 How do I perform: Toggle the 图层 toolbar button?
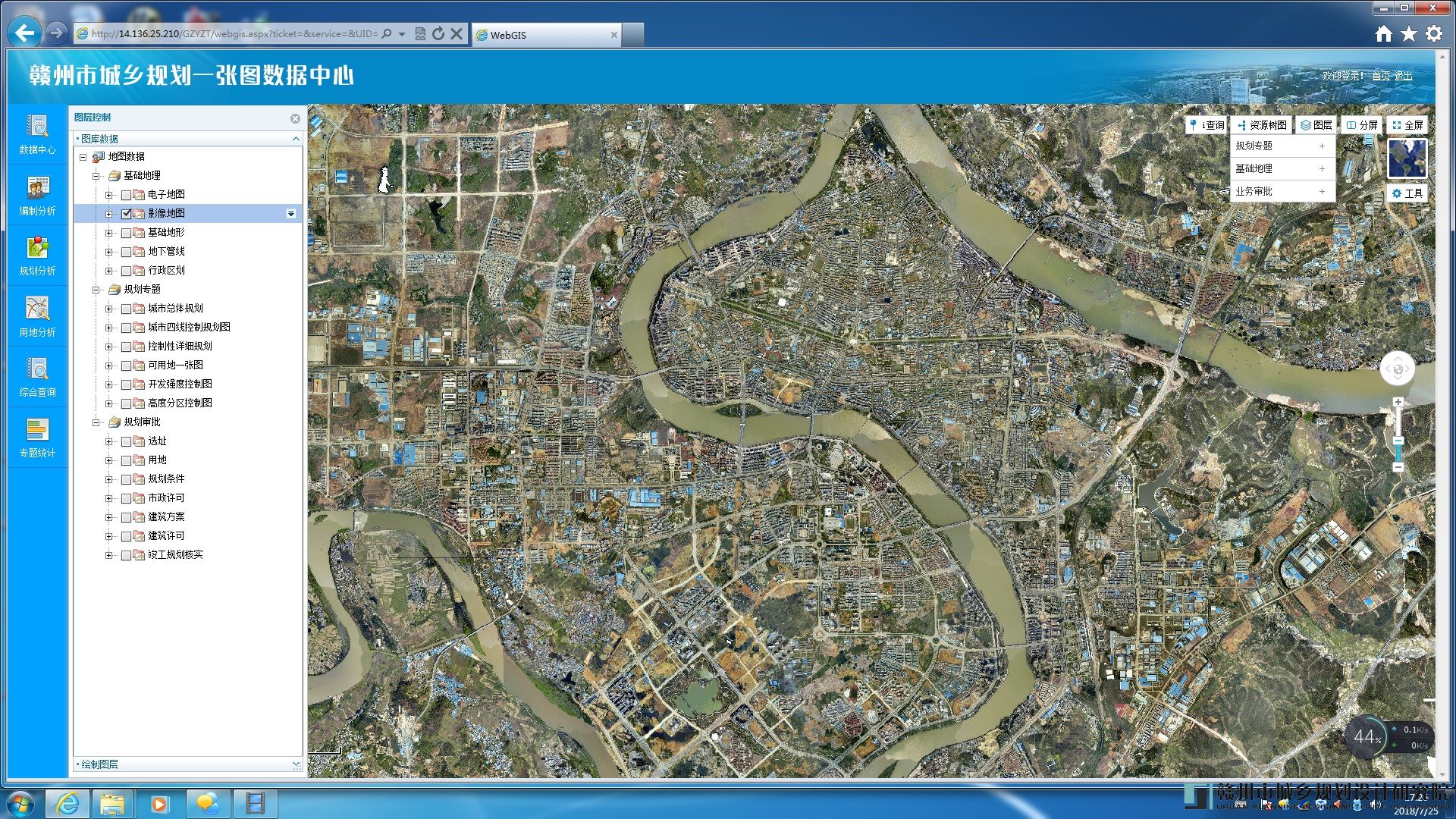point(1316,125)
